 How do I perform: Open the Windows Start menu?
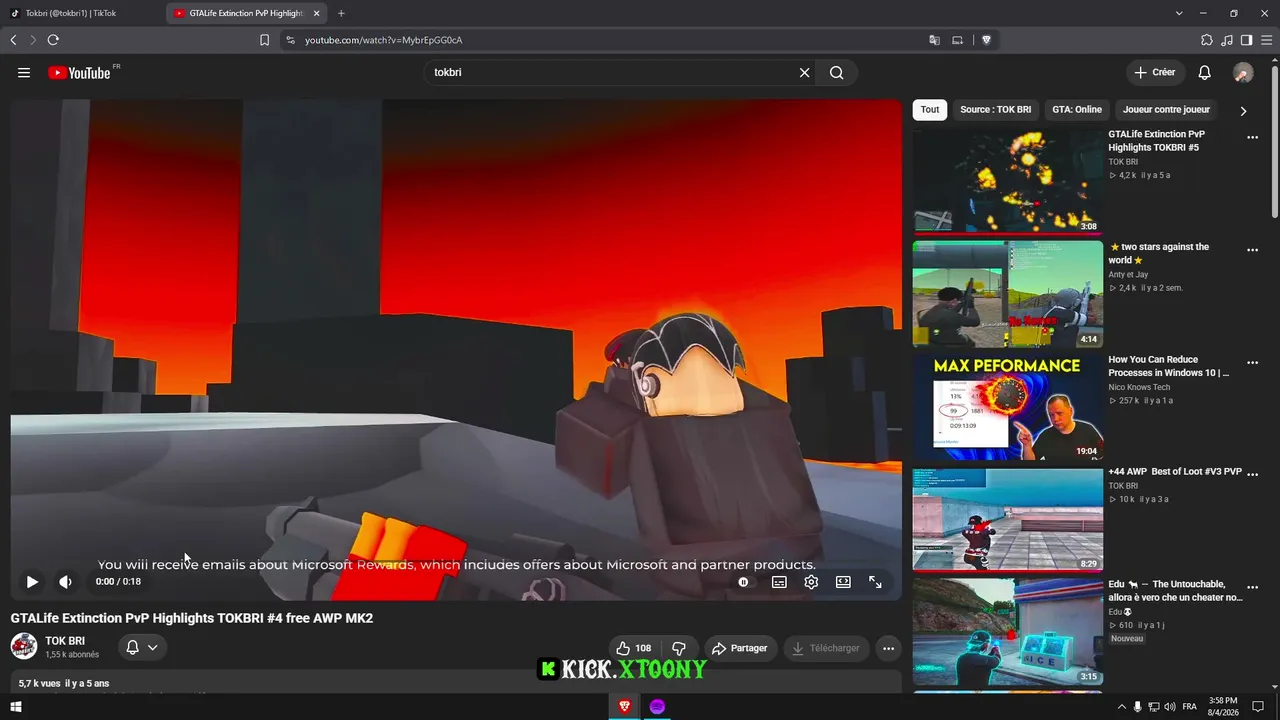(16, 707)
